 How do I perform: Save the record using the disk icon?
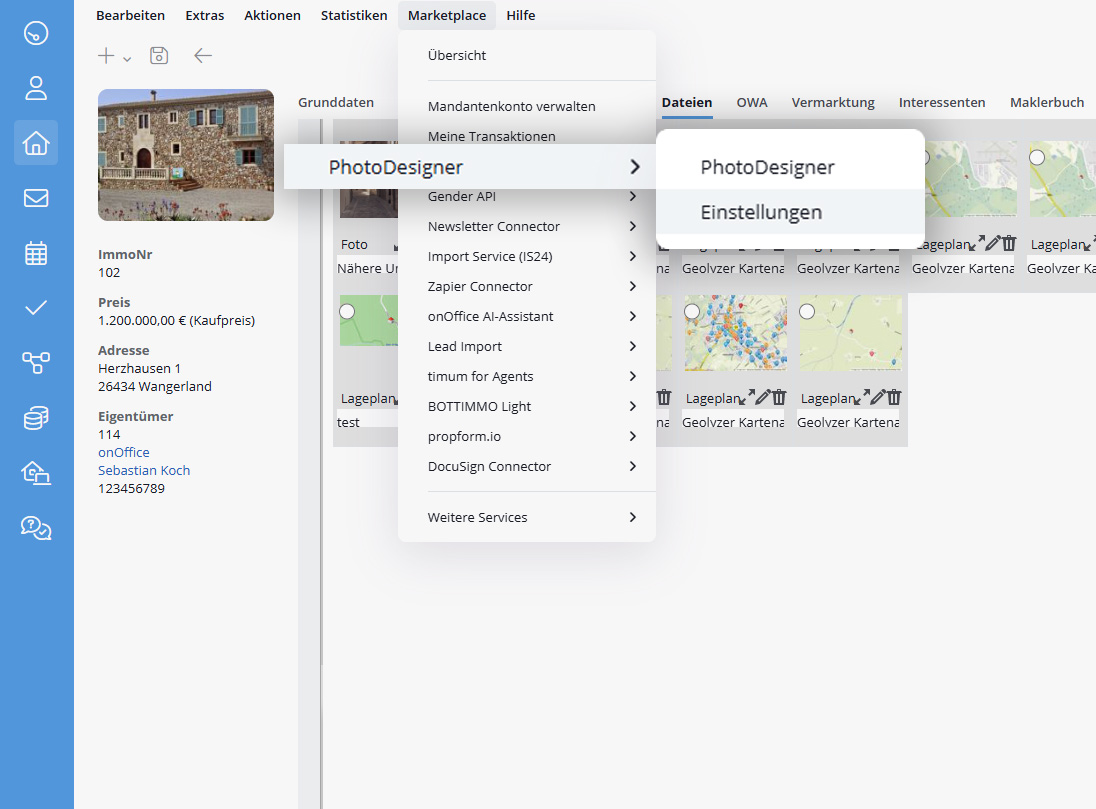pyautogui.click(x=158, y=56)
